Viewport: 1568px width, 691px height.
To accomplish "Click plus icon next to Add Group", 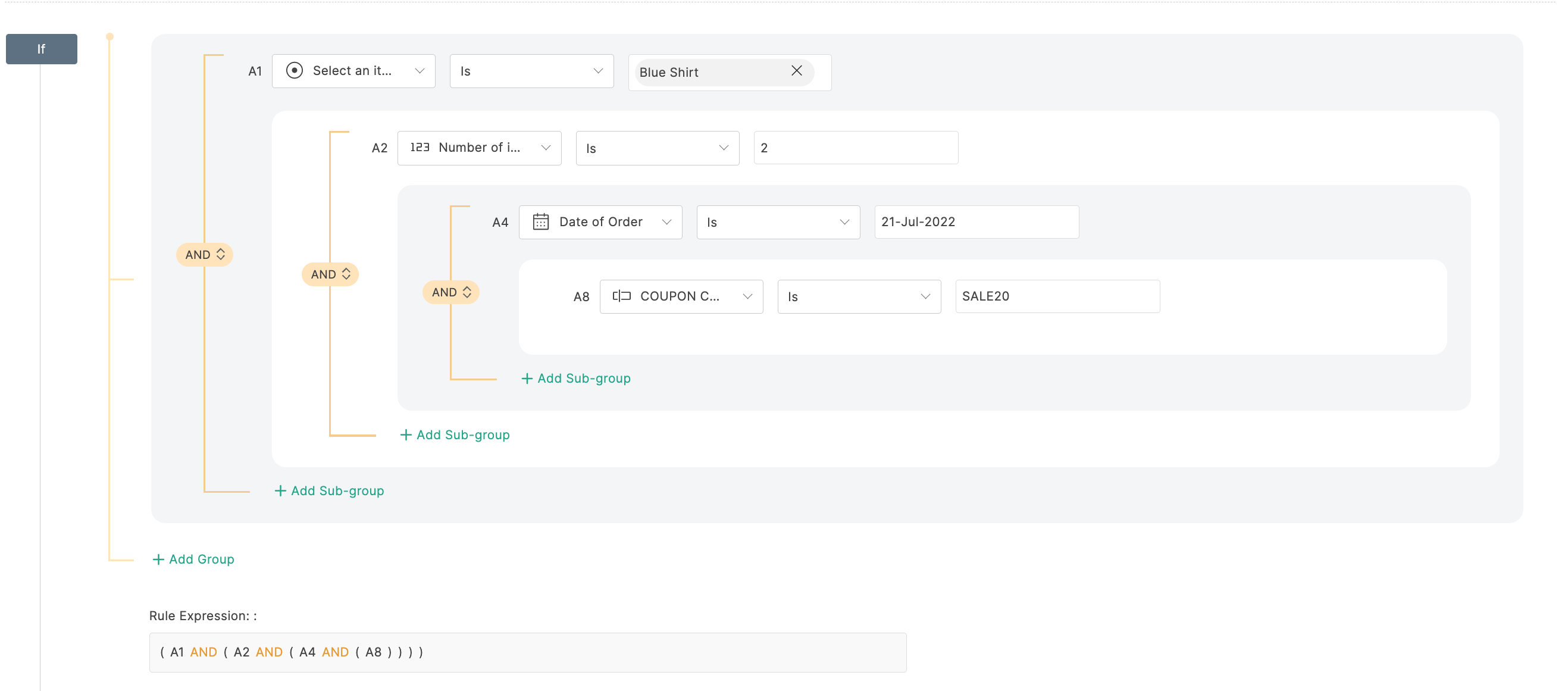I will coord(158,559).
